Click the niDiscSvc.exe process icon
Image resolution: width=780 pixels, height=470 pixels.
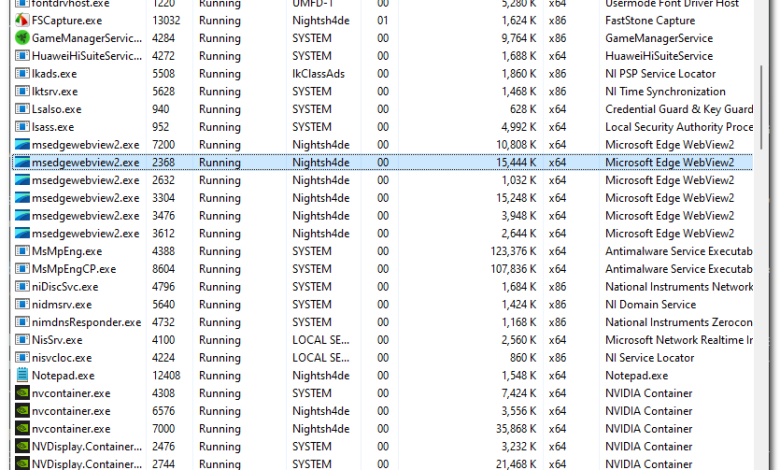pos(22,286)
